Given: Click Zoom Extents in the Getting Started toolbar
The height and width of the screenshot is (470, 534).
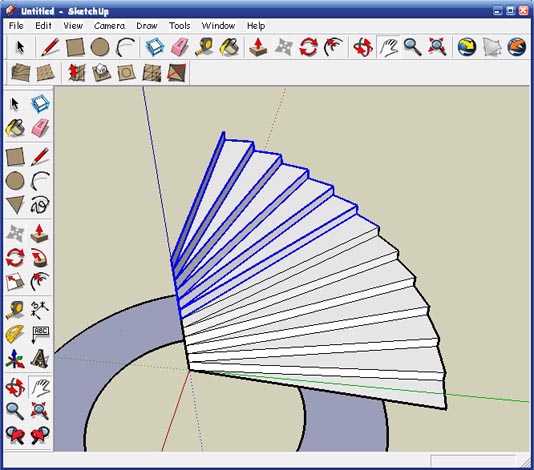Looking at the screenshot, I should pos(437,47).
